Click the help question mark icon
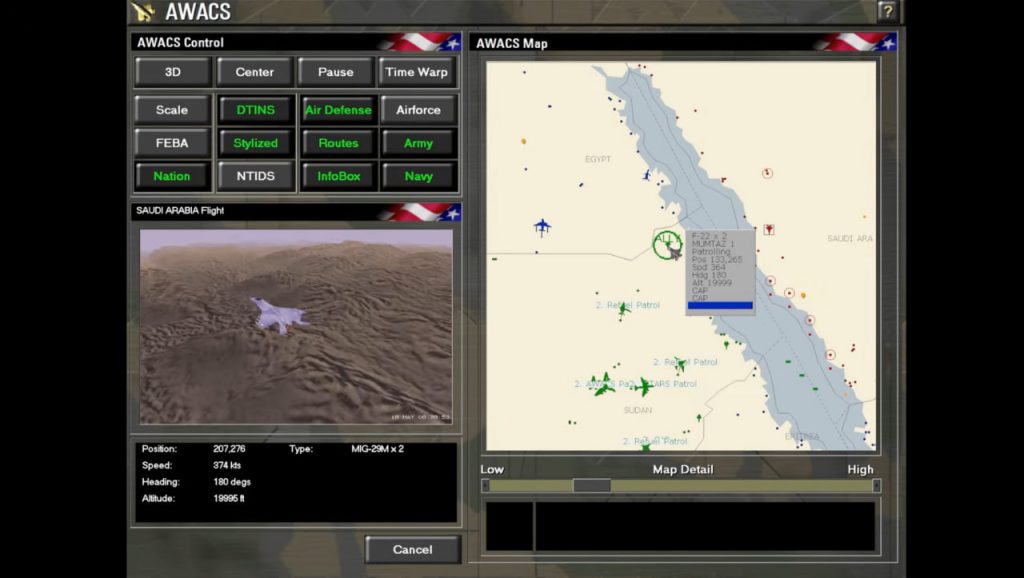The image size is (1024, 578). [886, 11]
